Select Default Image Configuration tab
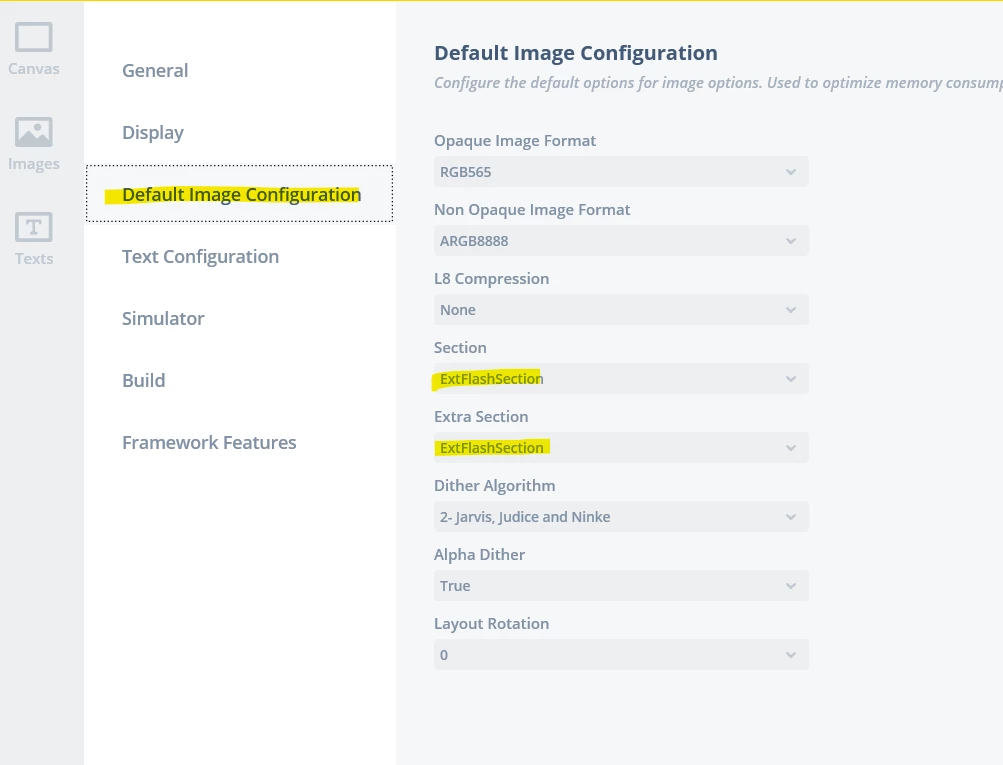1003x765 pixels. pos(239,194)
